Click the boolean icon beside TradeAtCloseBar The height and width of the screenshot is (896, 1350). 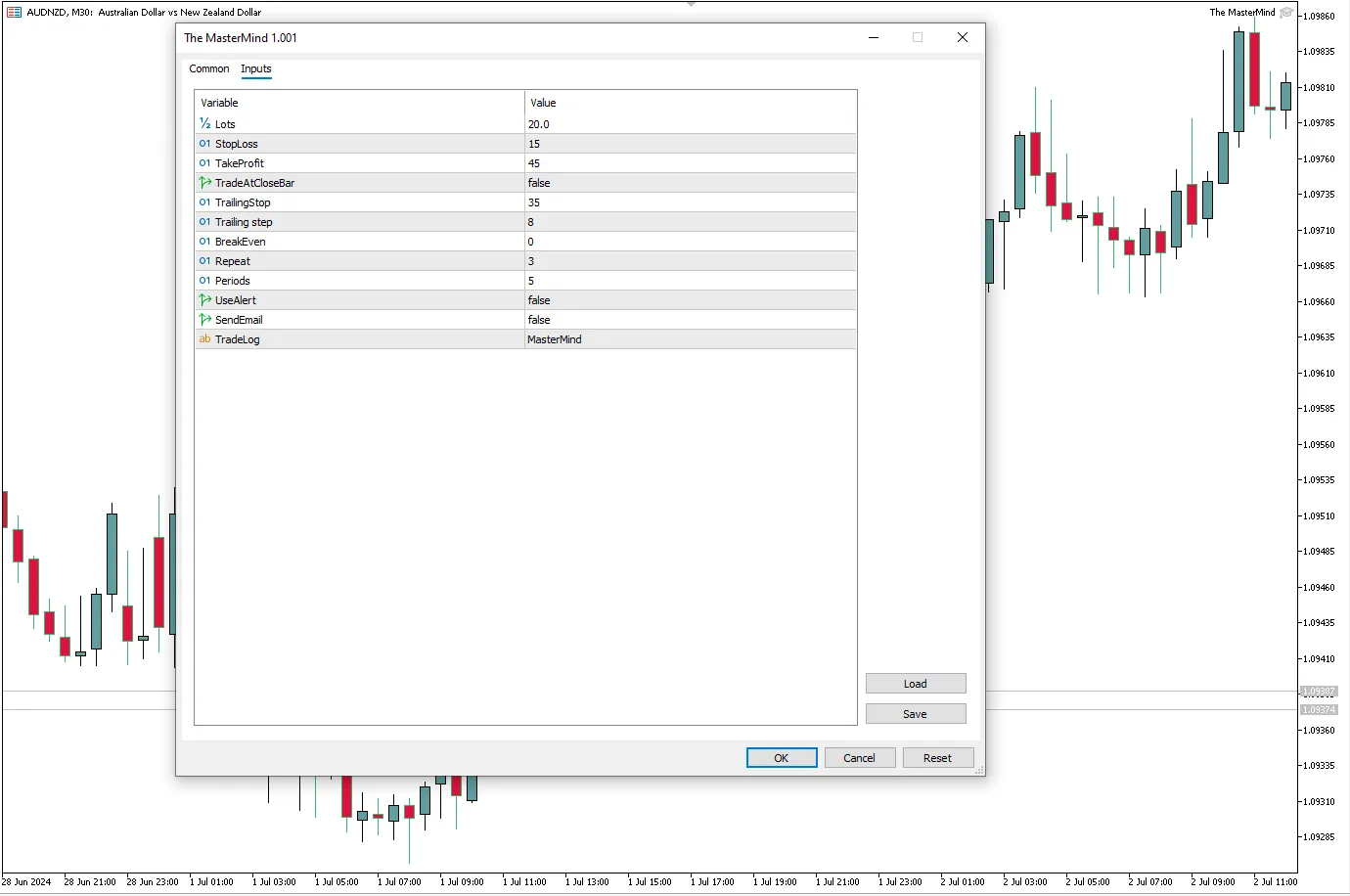click(205, 183)
